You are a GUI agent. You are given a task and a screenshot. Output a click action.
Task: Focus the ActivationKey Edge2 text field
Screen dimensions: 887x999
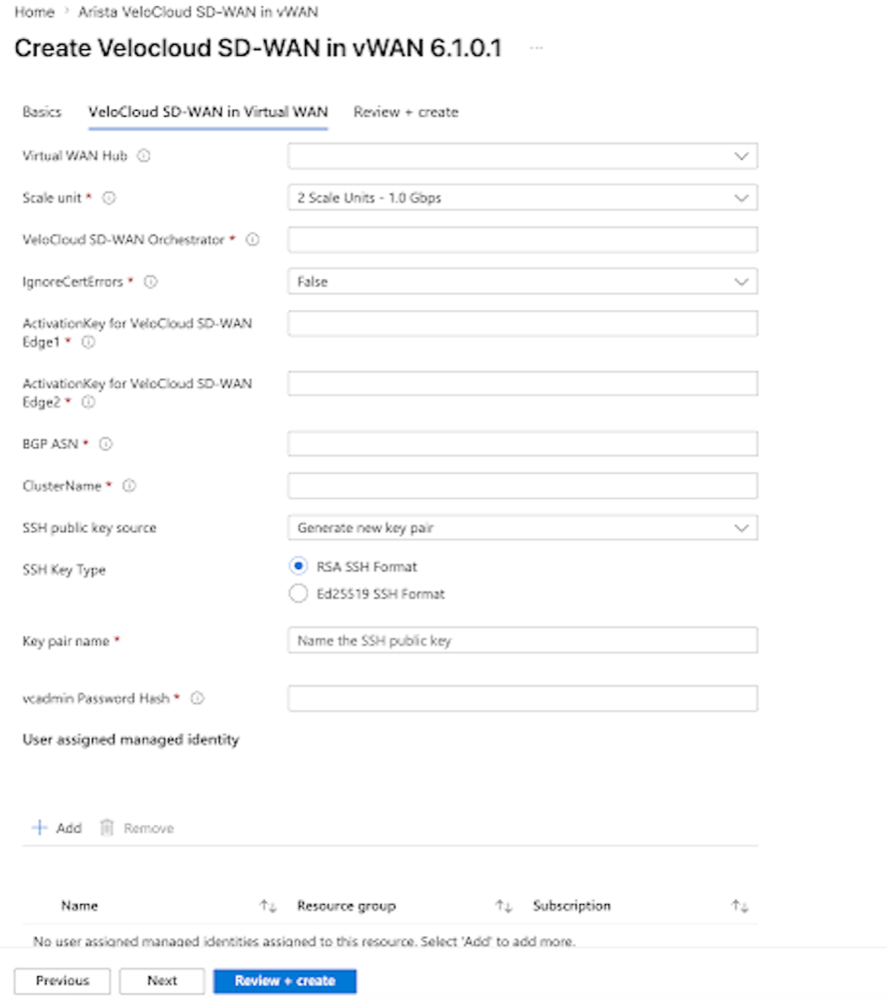[523, 384]
